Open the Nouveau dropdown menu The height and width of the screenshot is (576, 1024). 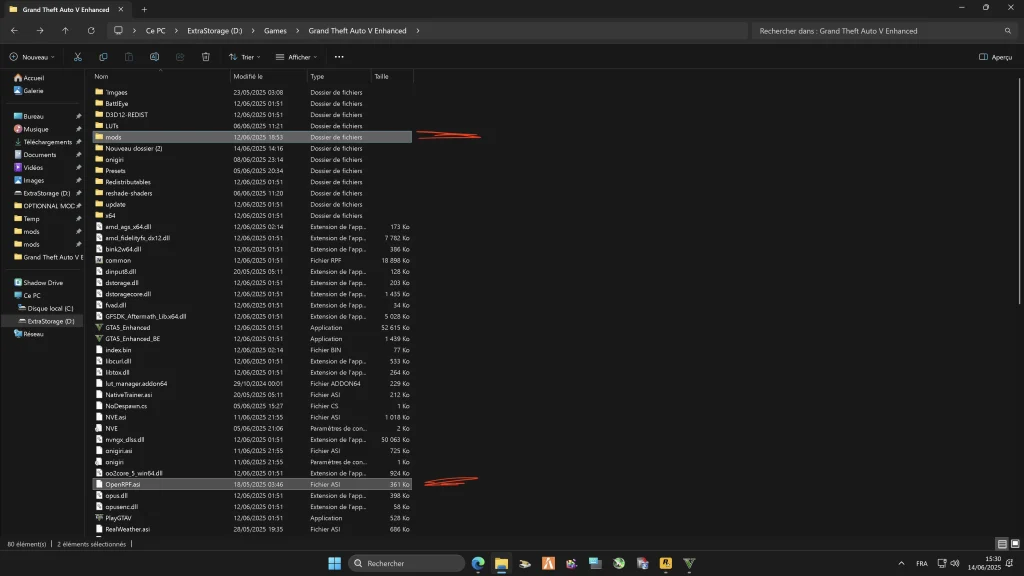(32, 57)
